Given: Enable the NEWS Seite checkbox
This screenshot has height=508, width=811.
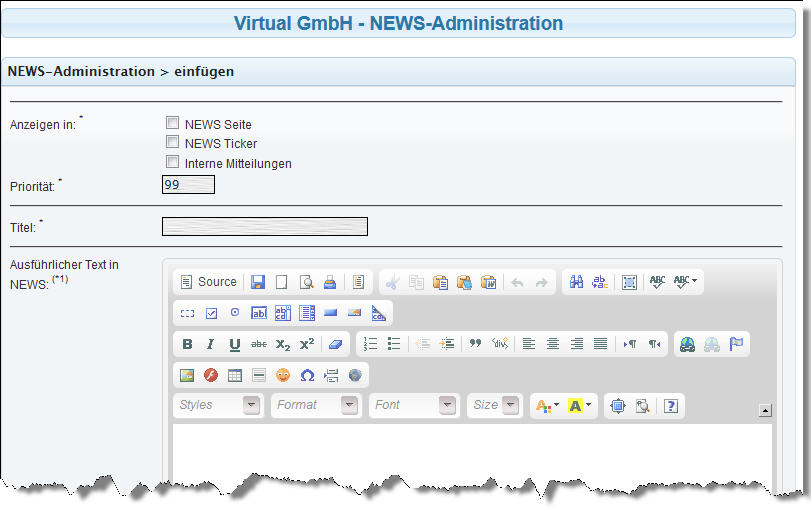Looking at the screenshot, I should point(173,124).
